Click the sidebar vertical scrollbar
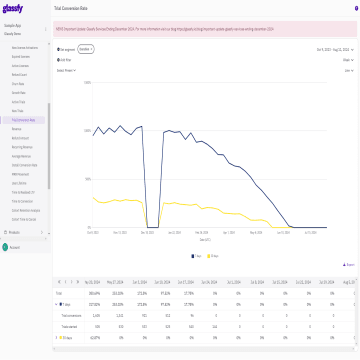 pyautogui.click(x=49, y=146)
